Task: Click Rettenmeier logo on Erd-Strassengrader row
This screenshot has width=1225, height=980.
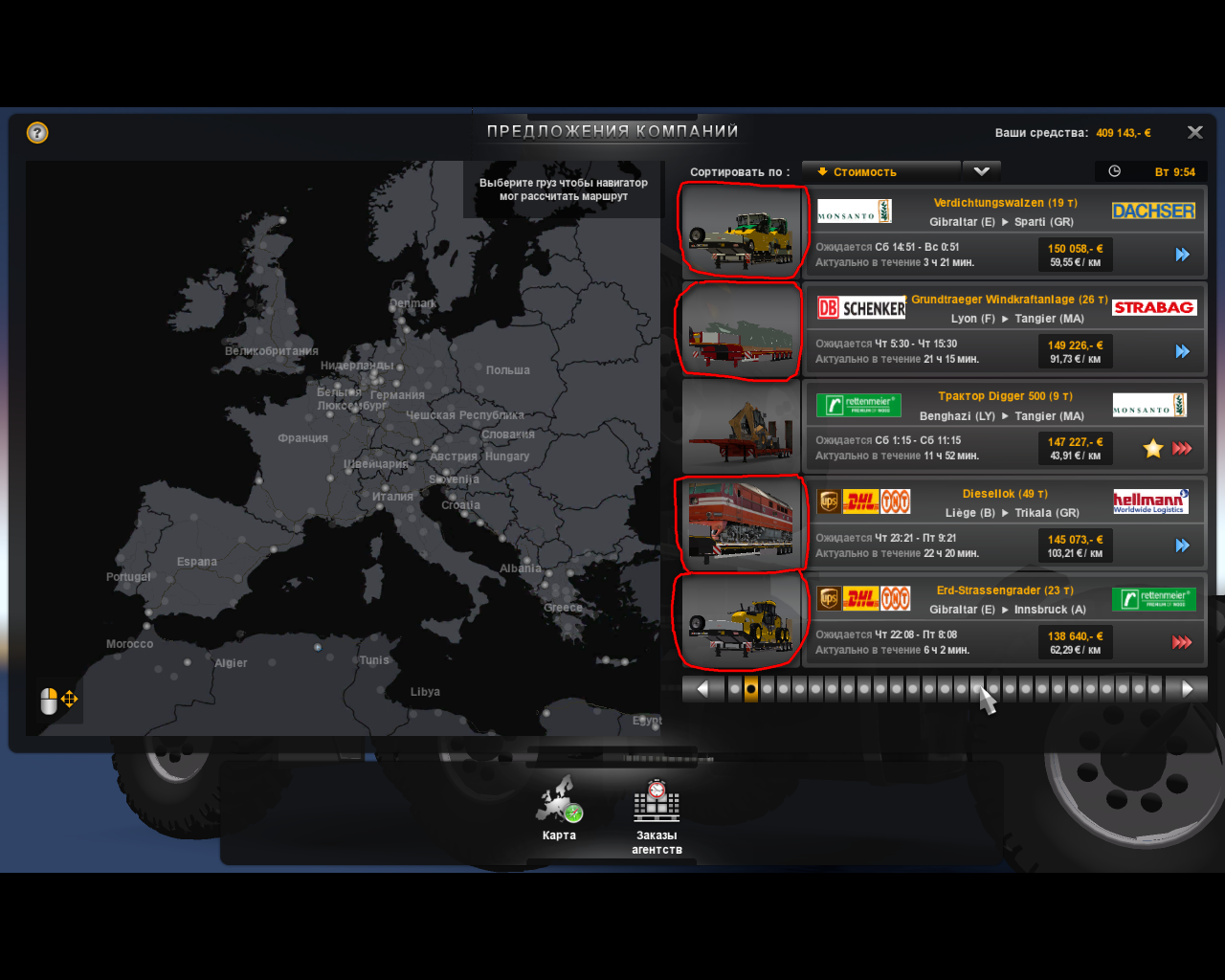Action: [x=1154, y=598]
